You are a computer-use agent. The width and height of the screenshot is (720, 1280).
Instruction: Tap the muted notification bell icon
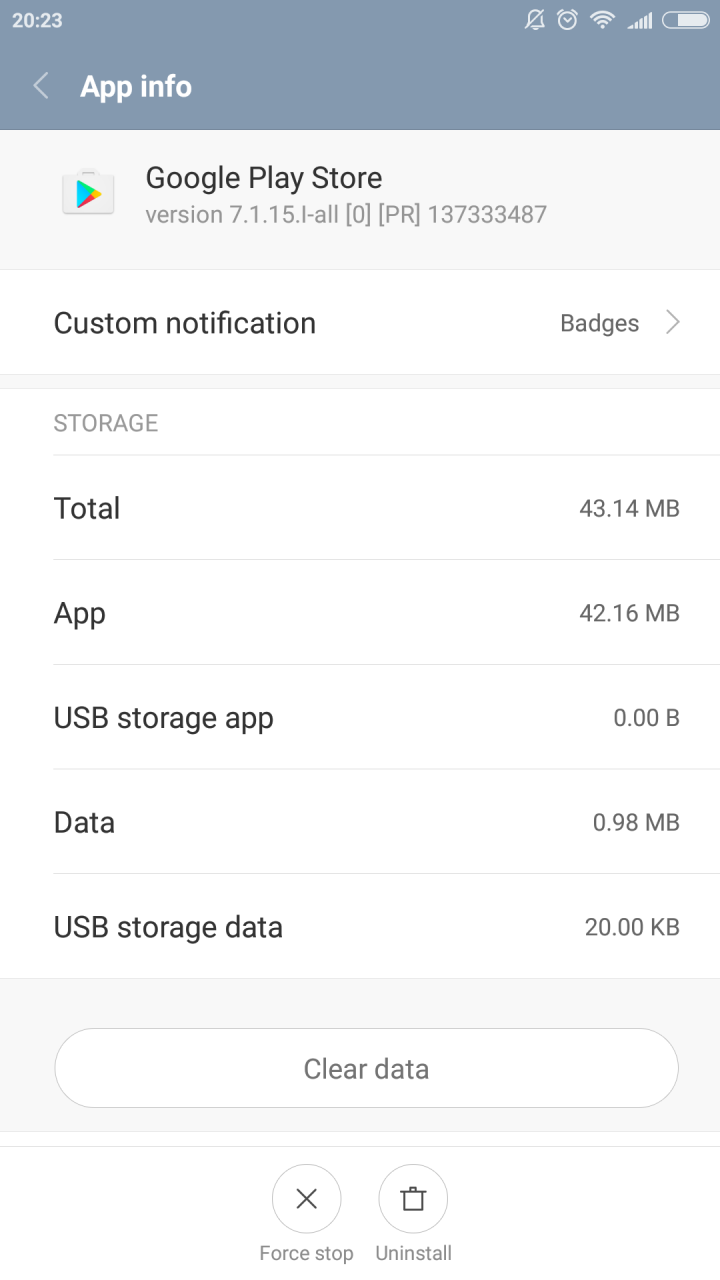(x=535, y=19)
